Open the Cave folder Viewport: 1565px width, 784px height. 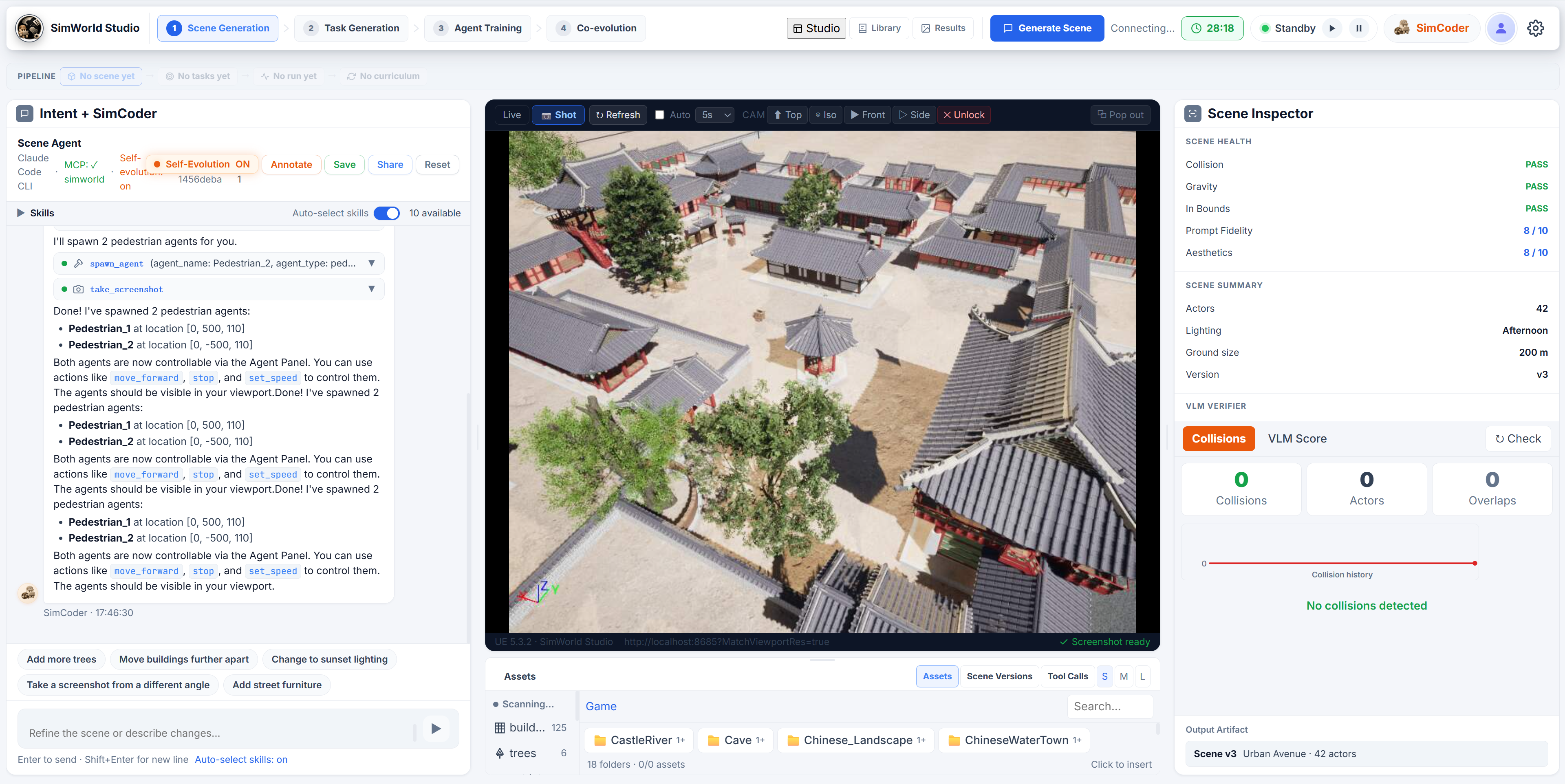point(736,740)
